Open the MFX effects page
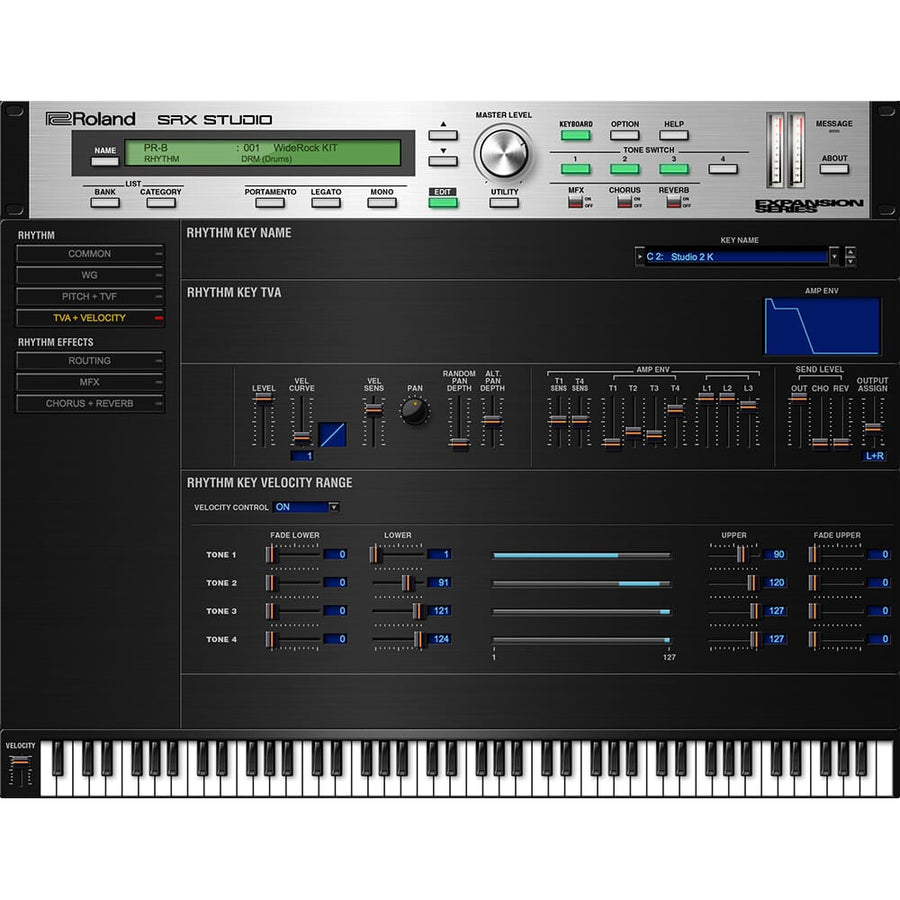The width and height of the screenshot is (900, 900). [x=90, y=382]
